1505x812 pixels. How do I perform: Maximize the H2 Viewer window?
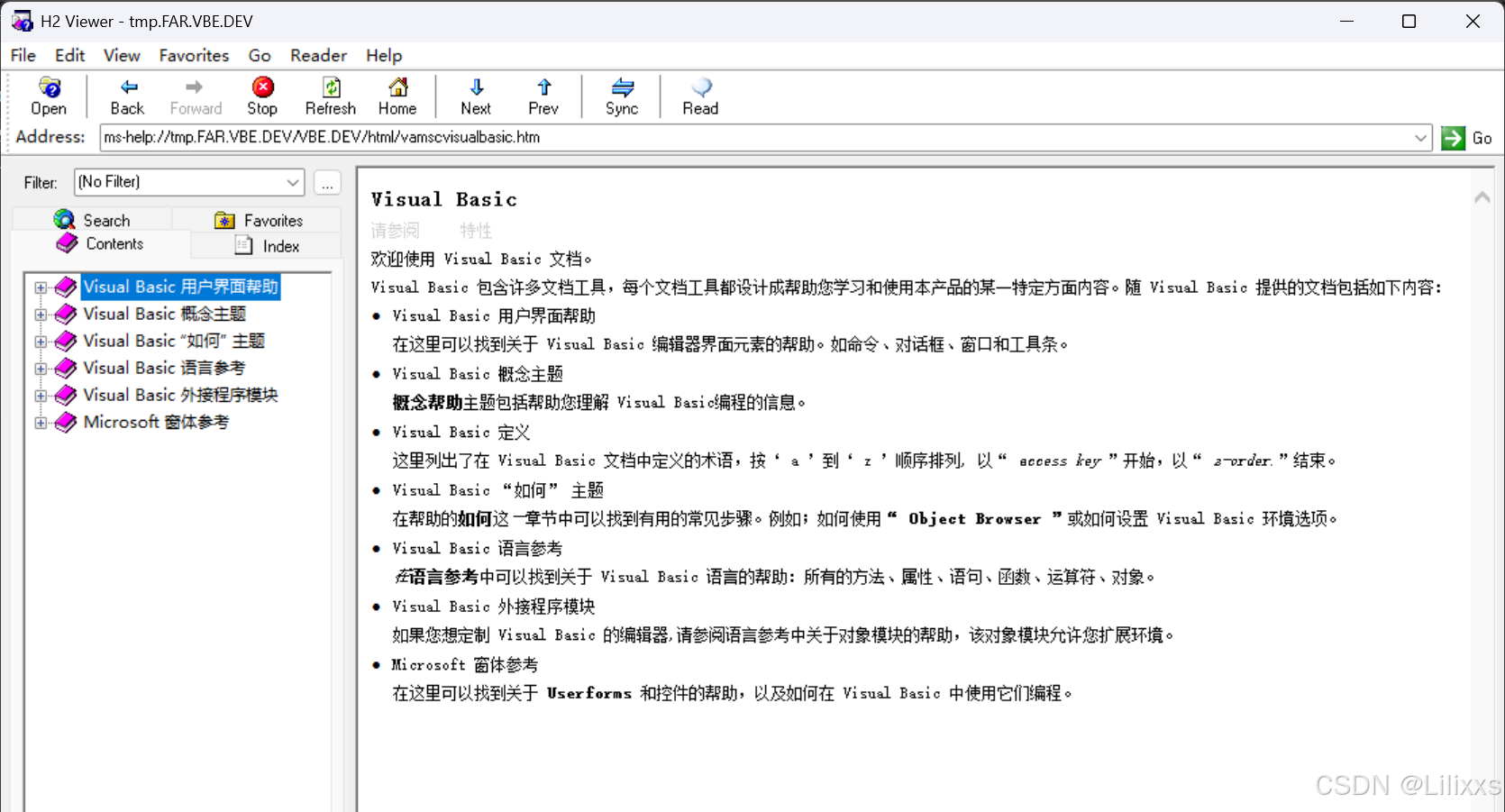pyautogui.click(x=1409, y=21)
